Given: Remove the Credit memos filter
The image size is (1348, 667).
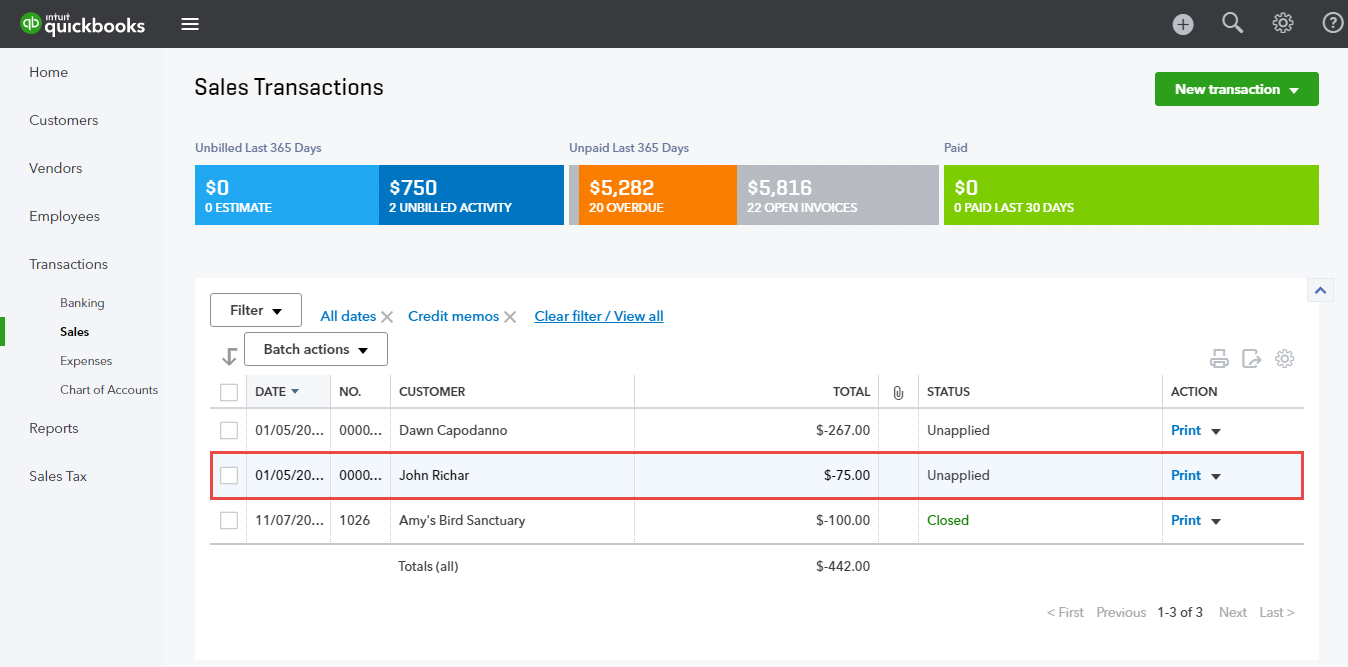Looking at the screenshot, I should click(x=510, y=317).
